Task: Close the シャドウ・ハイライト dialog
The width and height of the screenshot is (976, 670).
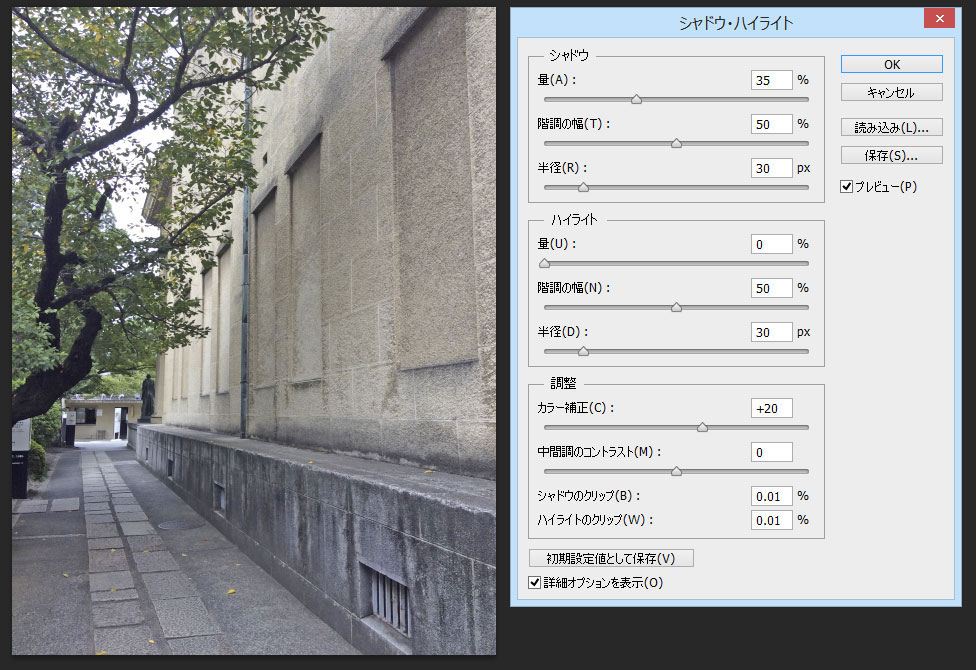Action: click(939, 18)
